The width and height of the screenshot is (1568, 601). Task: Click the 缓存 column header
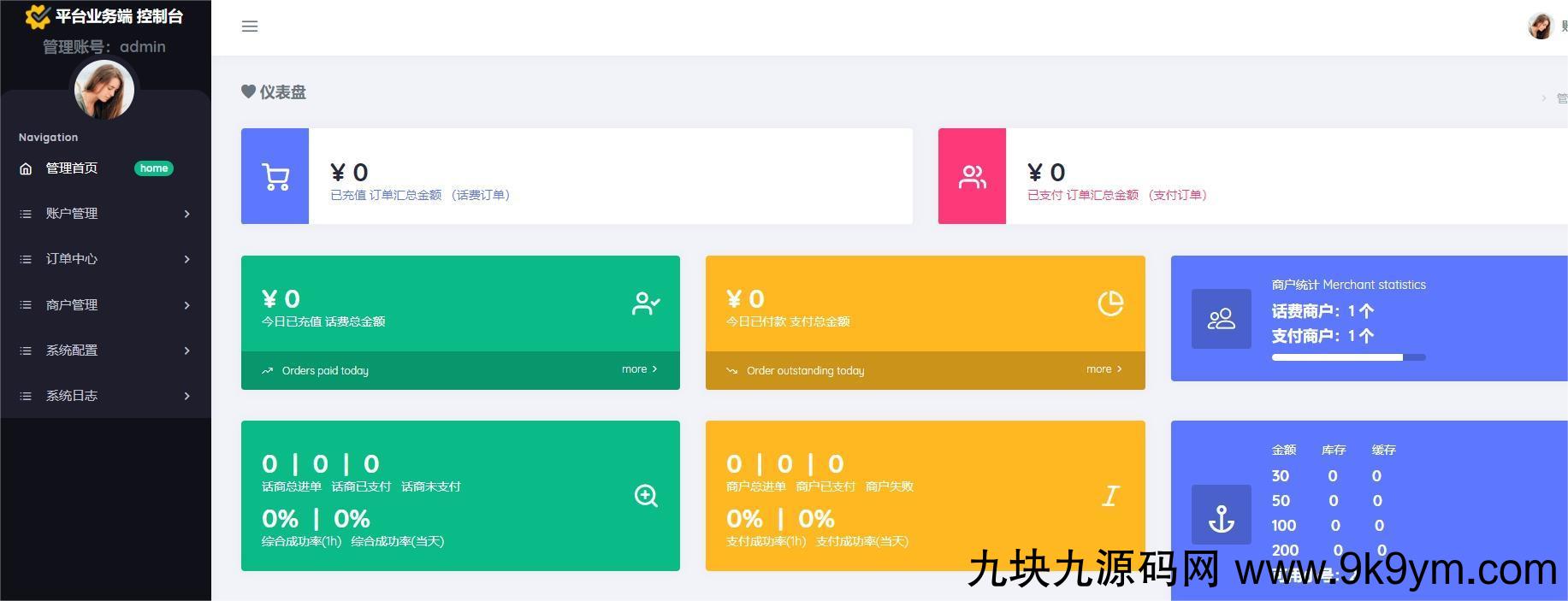point(1384,450)
